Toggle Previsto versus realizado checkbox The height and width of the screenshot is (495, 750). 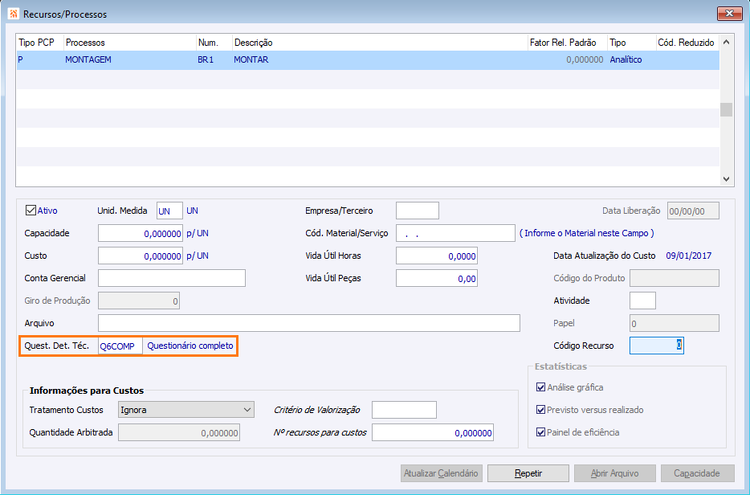pyautogui.click(x=540, y=409)
